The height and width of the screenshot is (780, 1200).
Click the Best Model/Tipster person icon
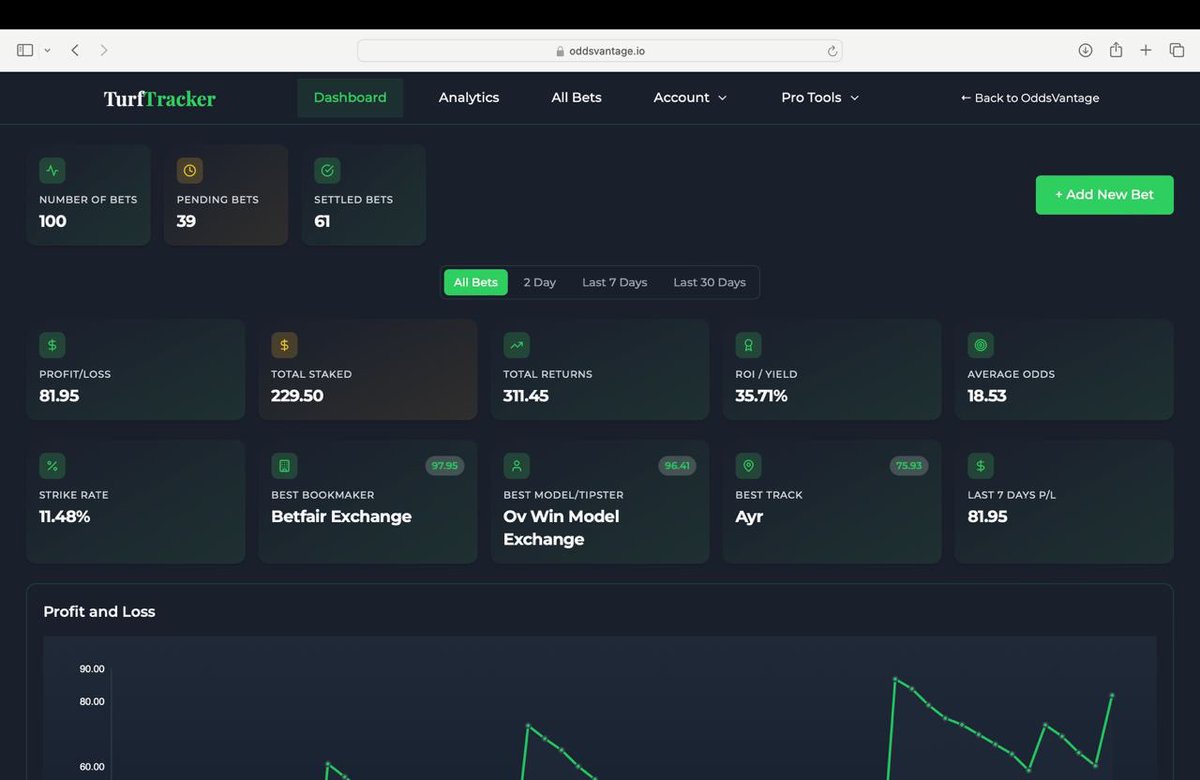[516, 466]
